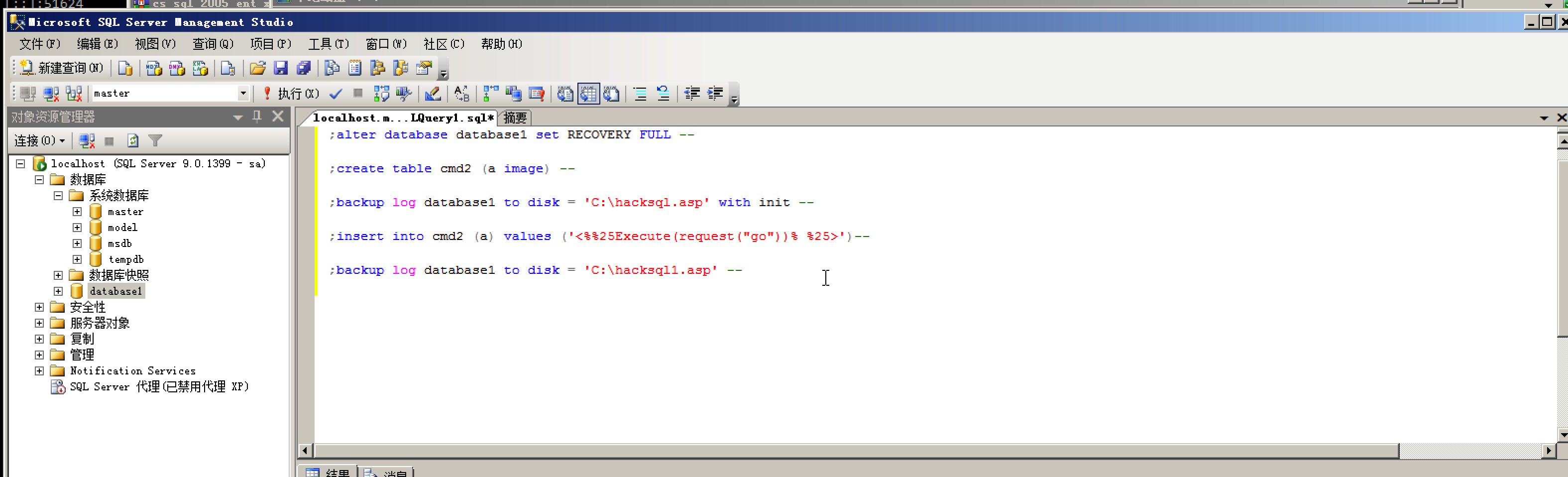
Task: Disconnect the current query connection
Action: point(51,93)
